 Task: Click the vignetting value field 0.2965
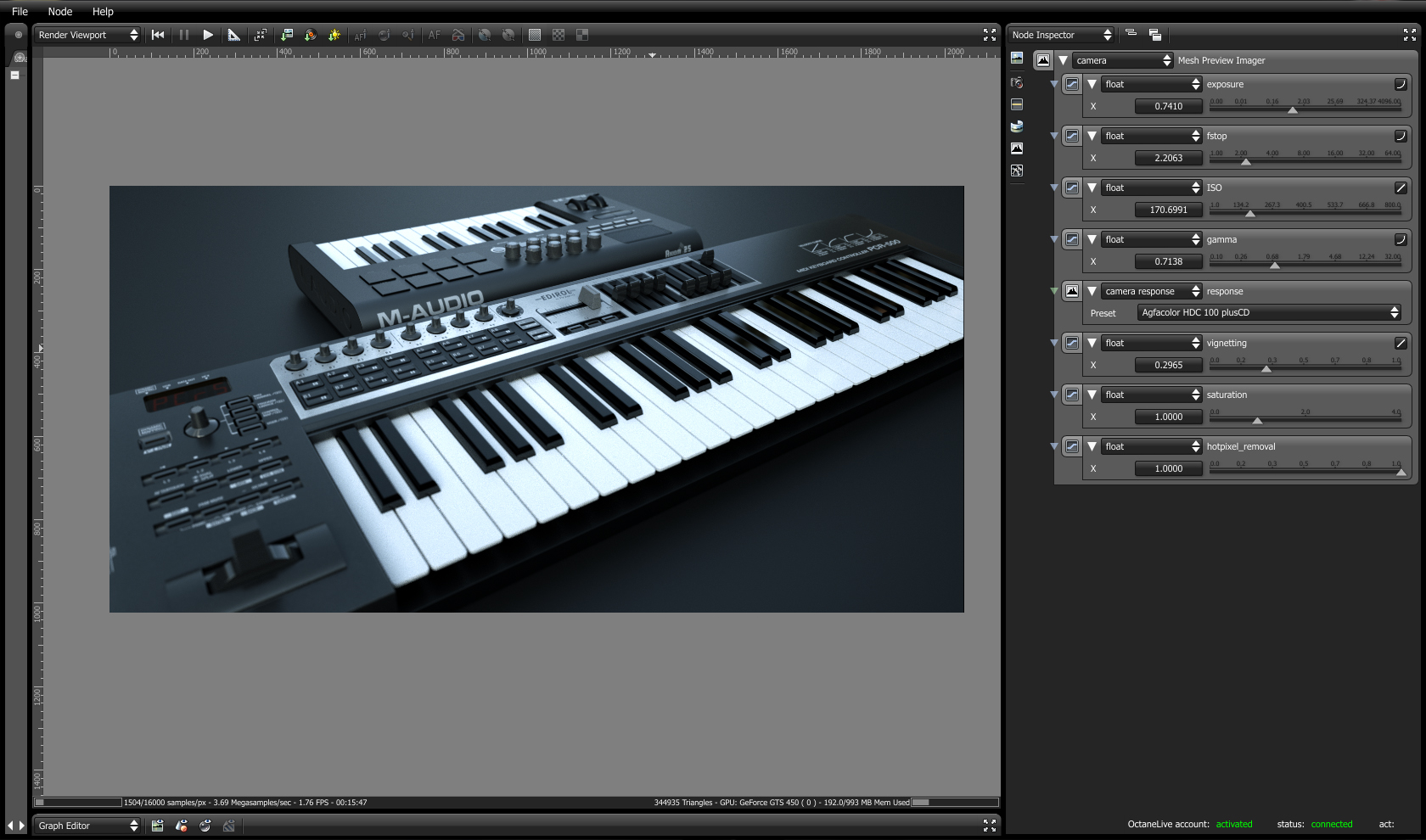tap(1169, 365)
